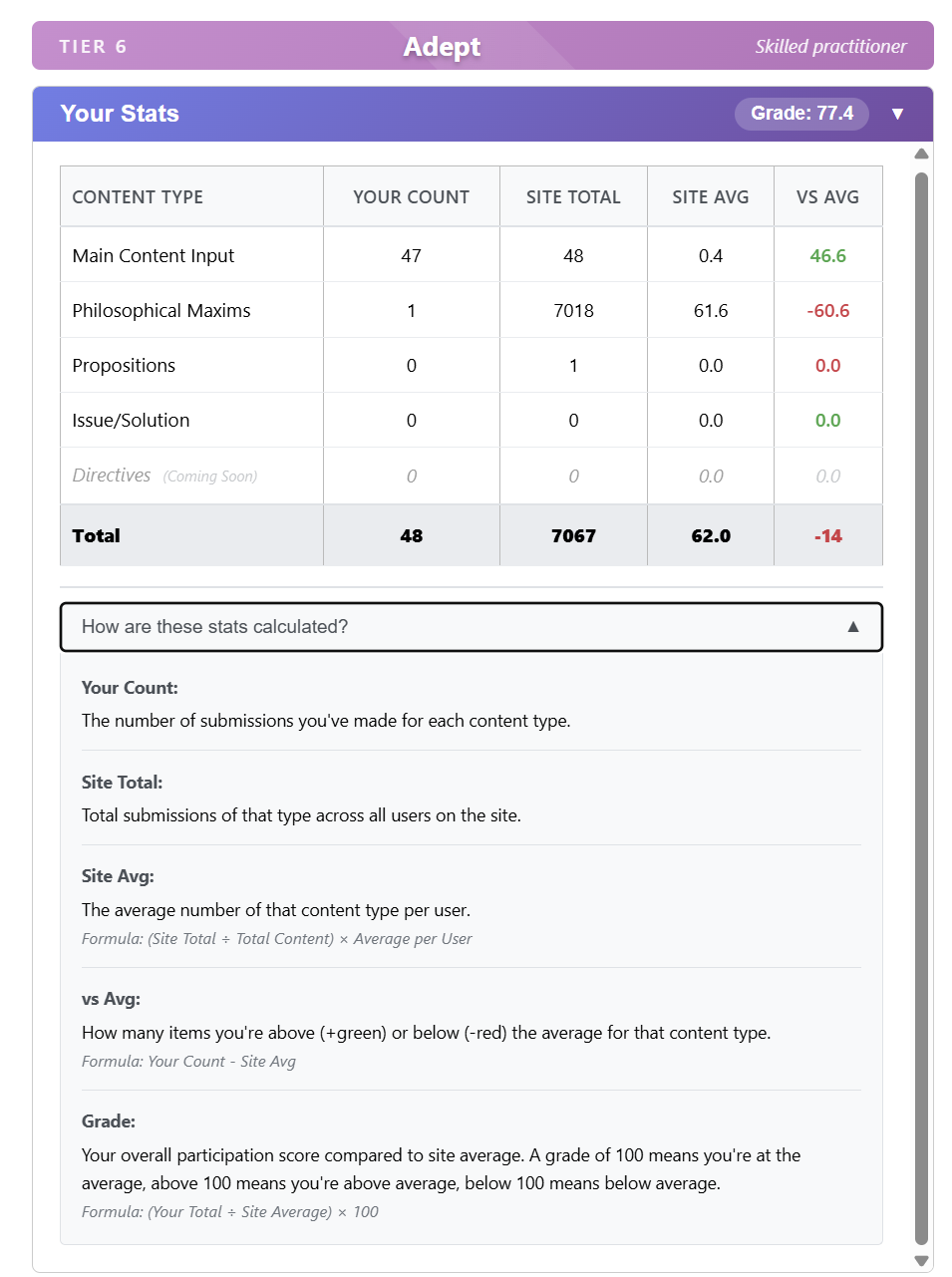Click the Directives Coming Soon row
The image size is (952, 1277).
[164, 476]
